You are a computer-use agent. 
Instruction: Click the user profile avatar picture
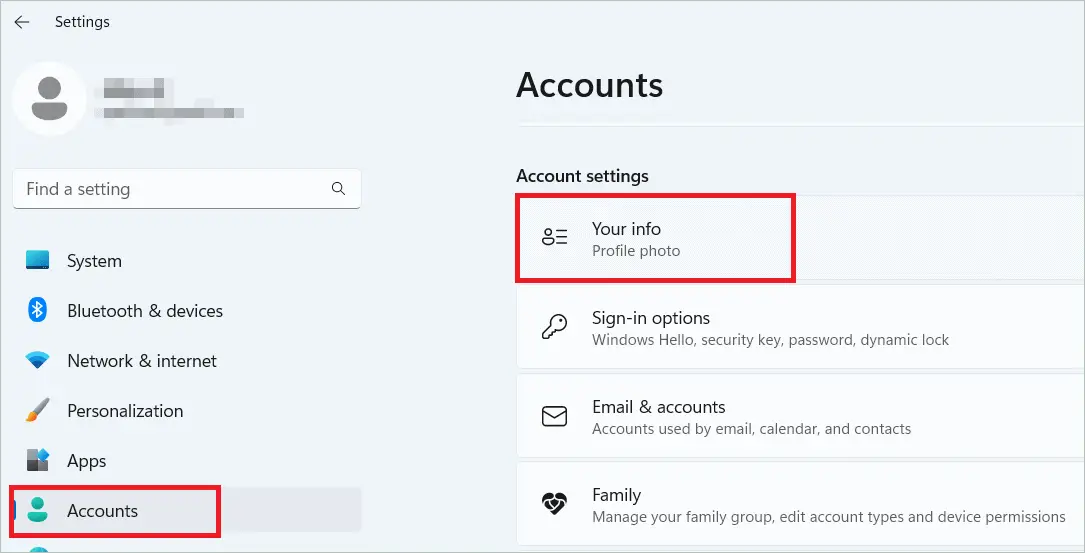coord(49,99)
